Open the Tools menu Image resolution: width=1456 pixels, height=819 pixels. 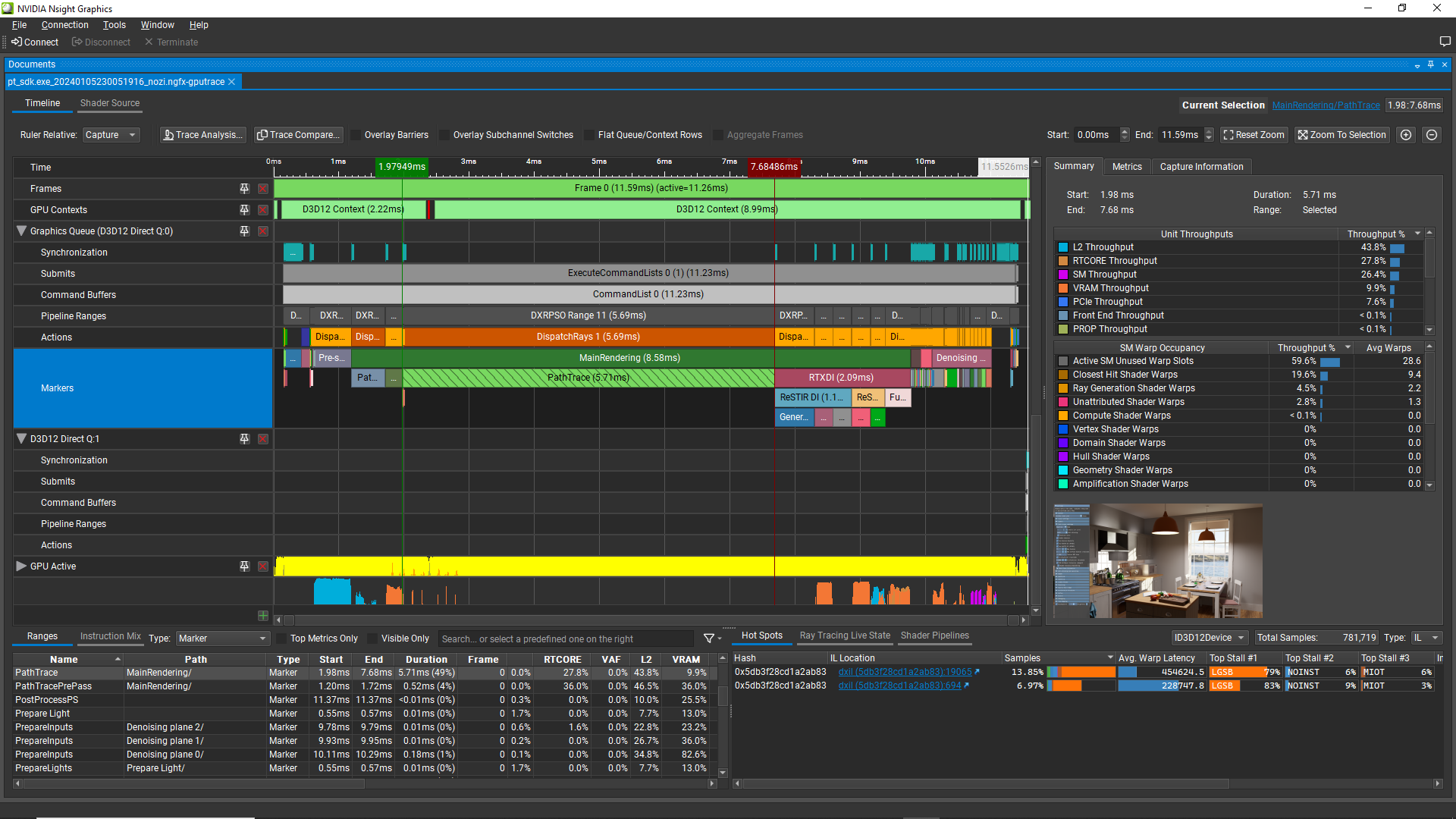click(x=114, y=25)
